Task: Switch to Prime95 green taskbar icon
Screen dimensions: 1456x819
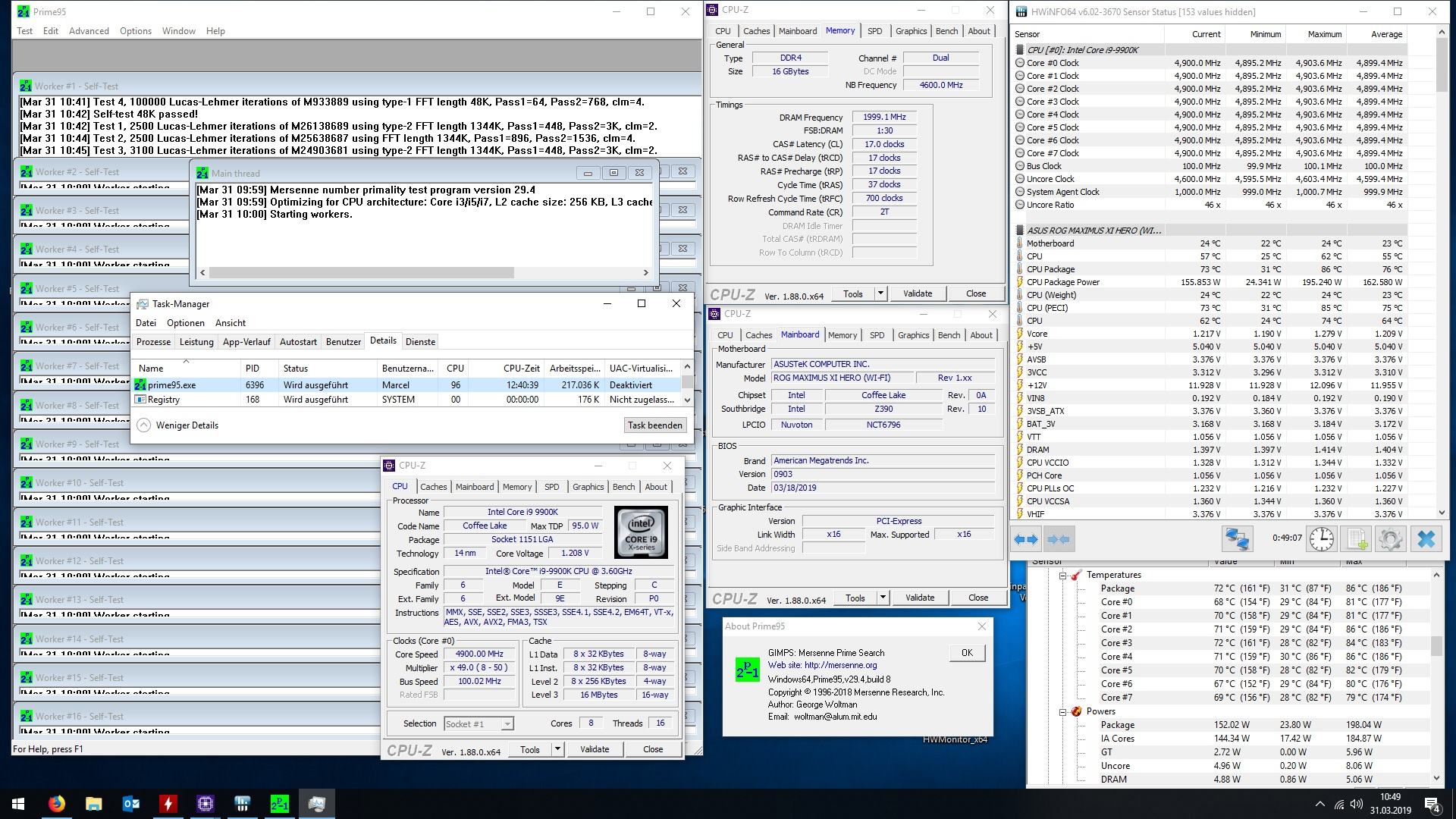Action: tap(280, 804)
